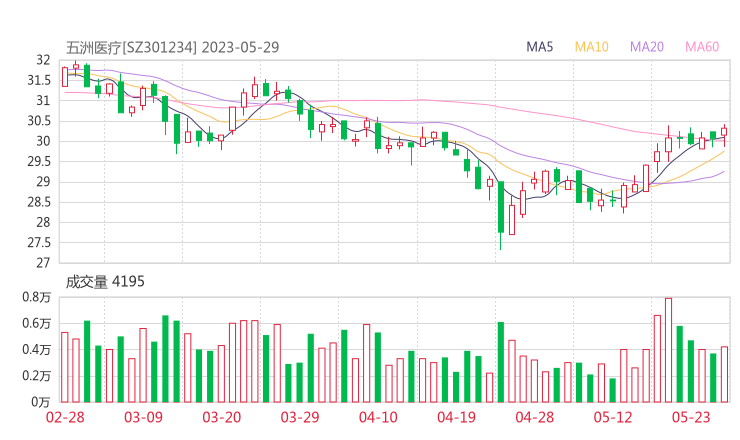
Task: Click the volume axis label 0.8万
Action: tap(36, 297)
